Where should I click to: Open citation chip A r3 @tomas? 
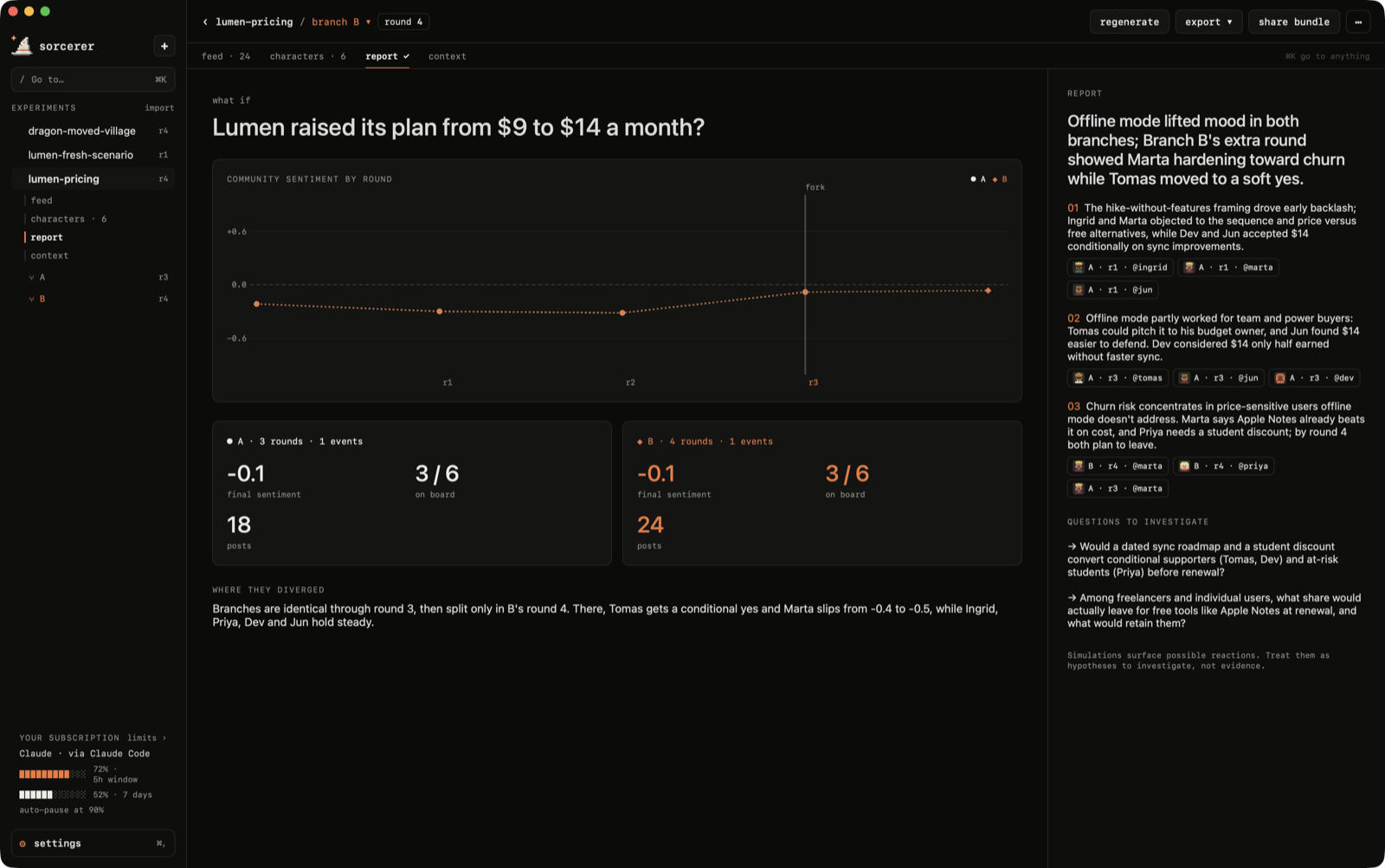[1118, 378]
